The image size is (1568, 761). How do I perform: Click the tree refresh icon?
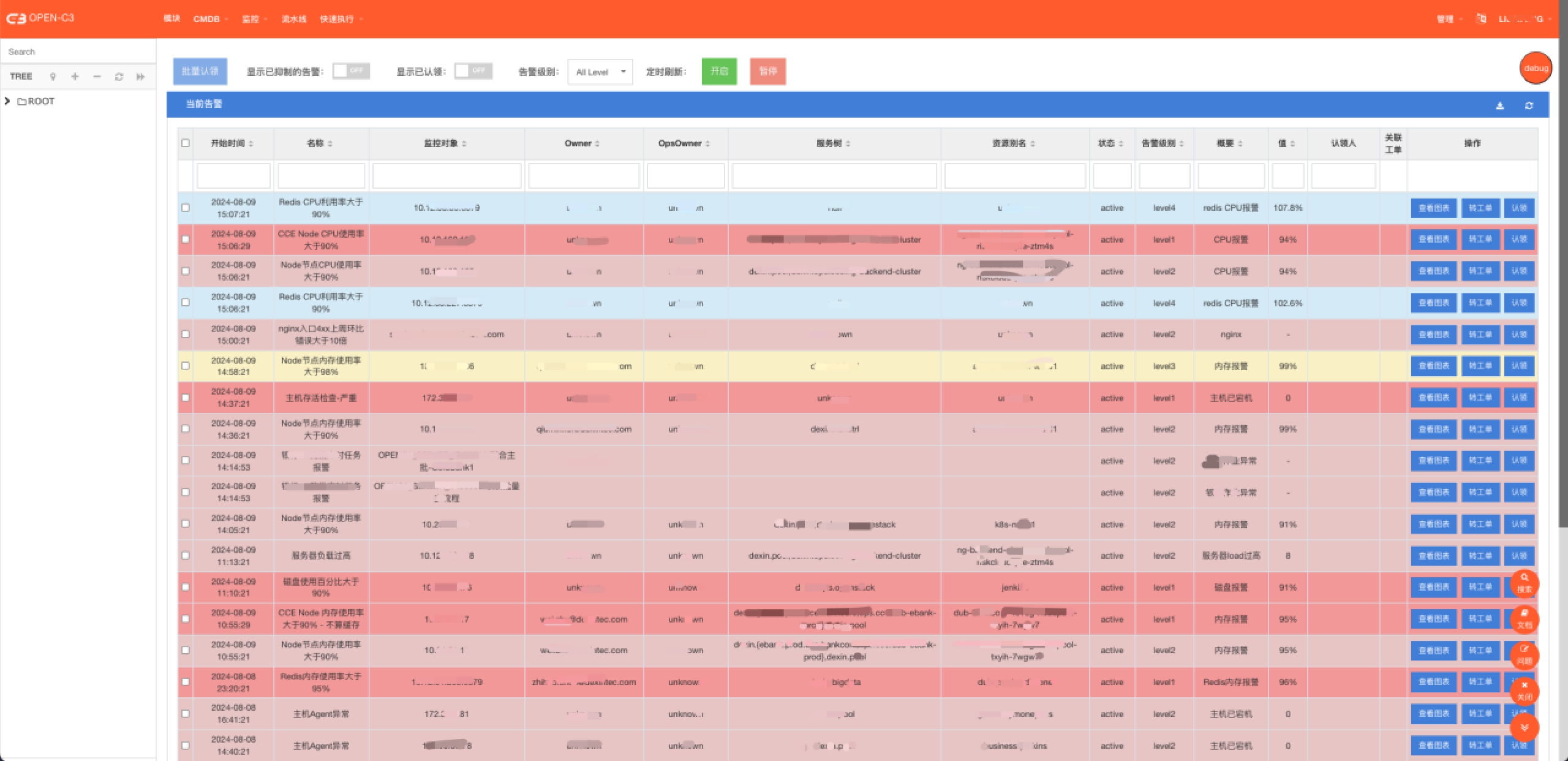(119, 77)
